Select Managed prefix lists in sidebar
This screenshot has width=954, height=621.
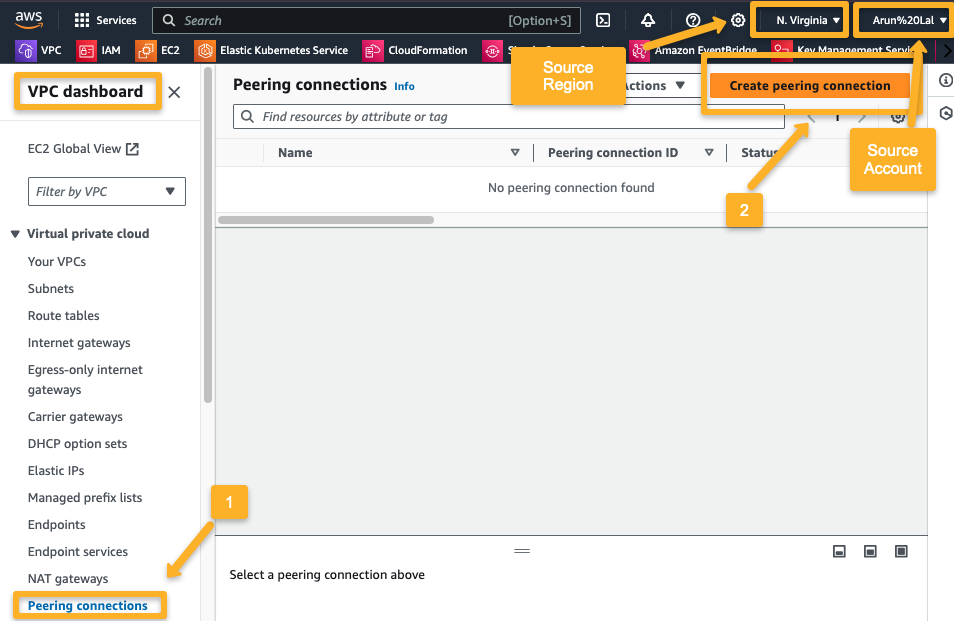pos(85,498)
